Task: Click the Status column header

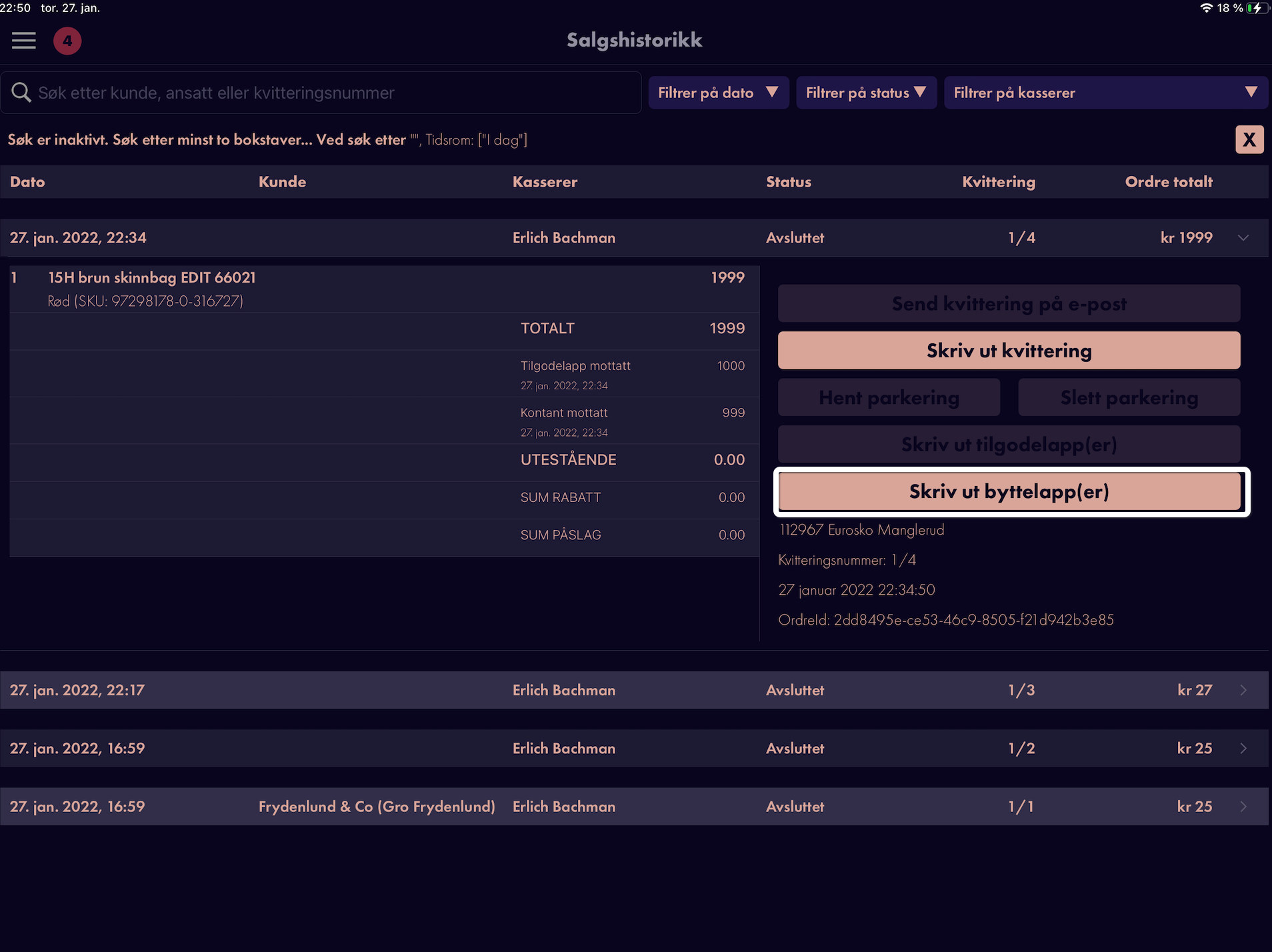Action: tap(788, 181)
